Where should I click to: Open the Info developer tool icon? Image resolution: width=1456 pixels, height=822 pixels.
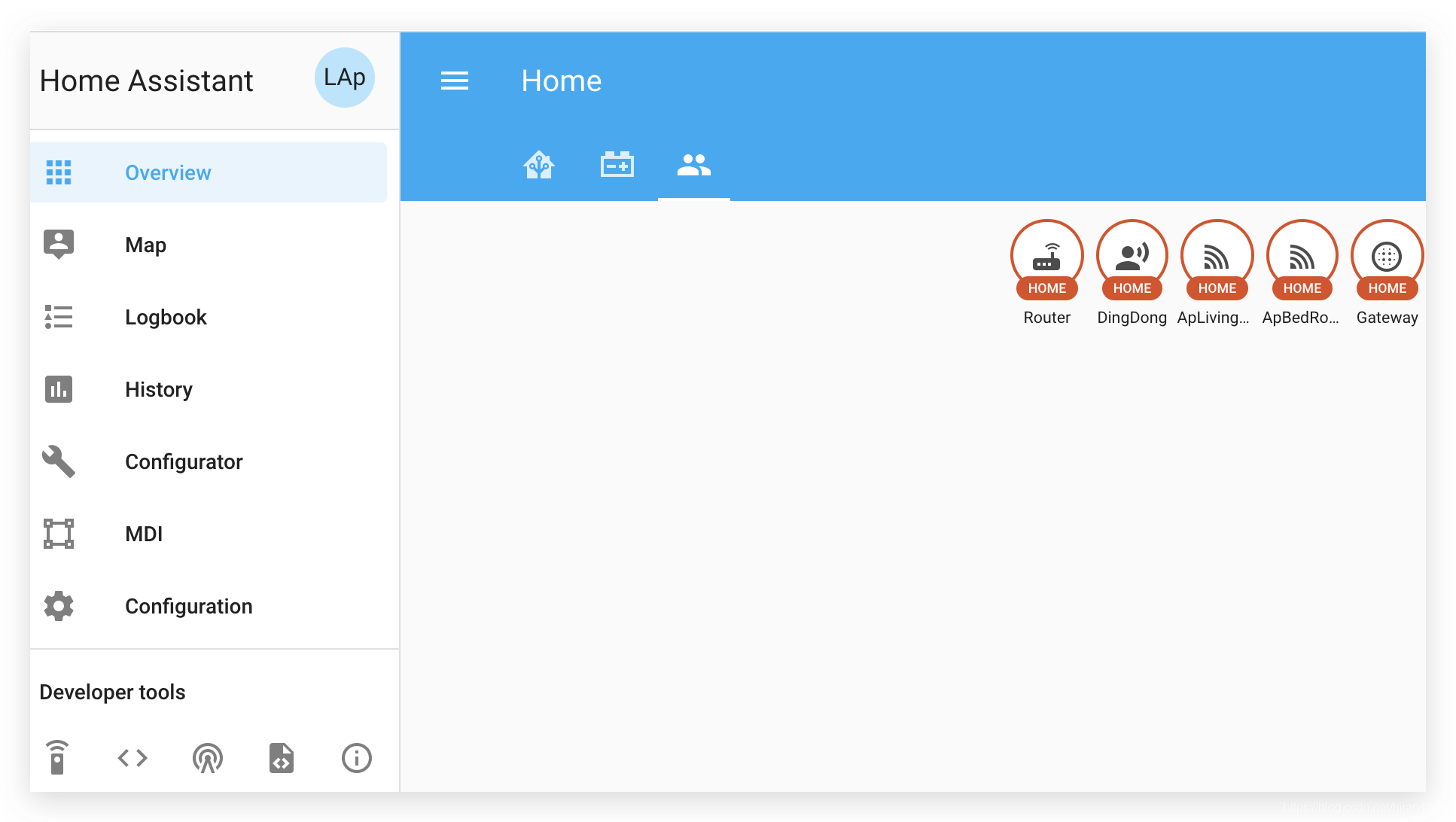click(x=356, y=757)
